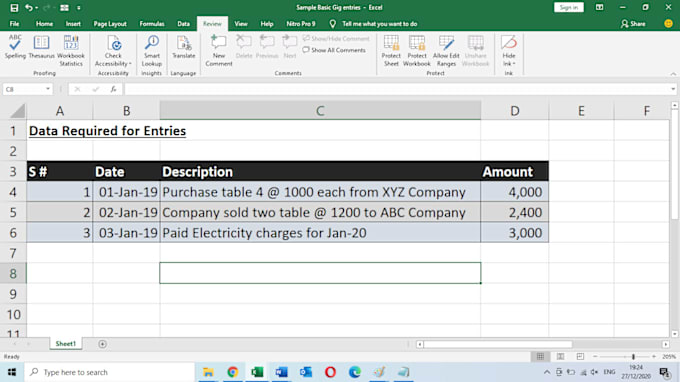Image resolution: width=680 pixels, height=382 pixels.
Task: Switch to Page Break Preview
Action: click(580, 356)
